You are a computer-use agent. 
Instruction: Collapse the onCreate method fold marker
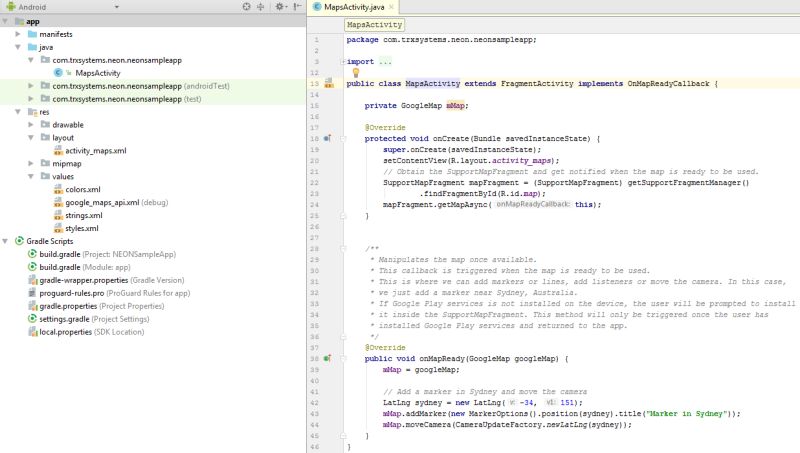click(343, 139)
